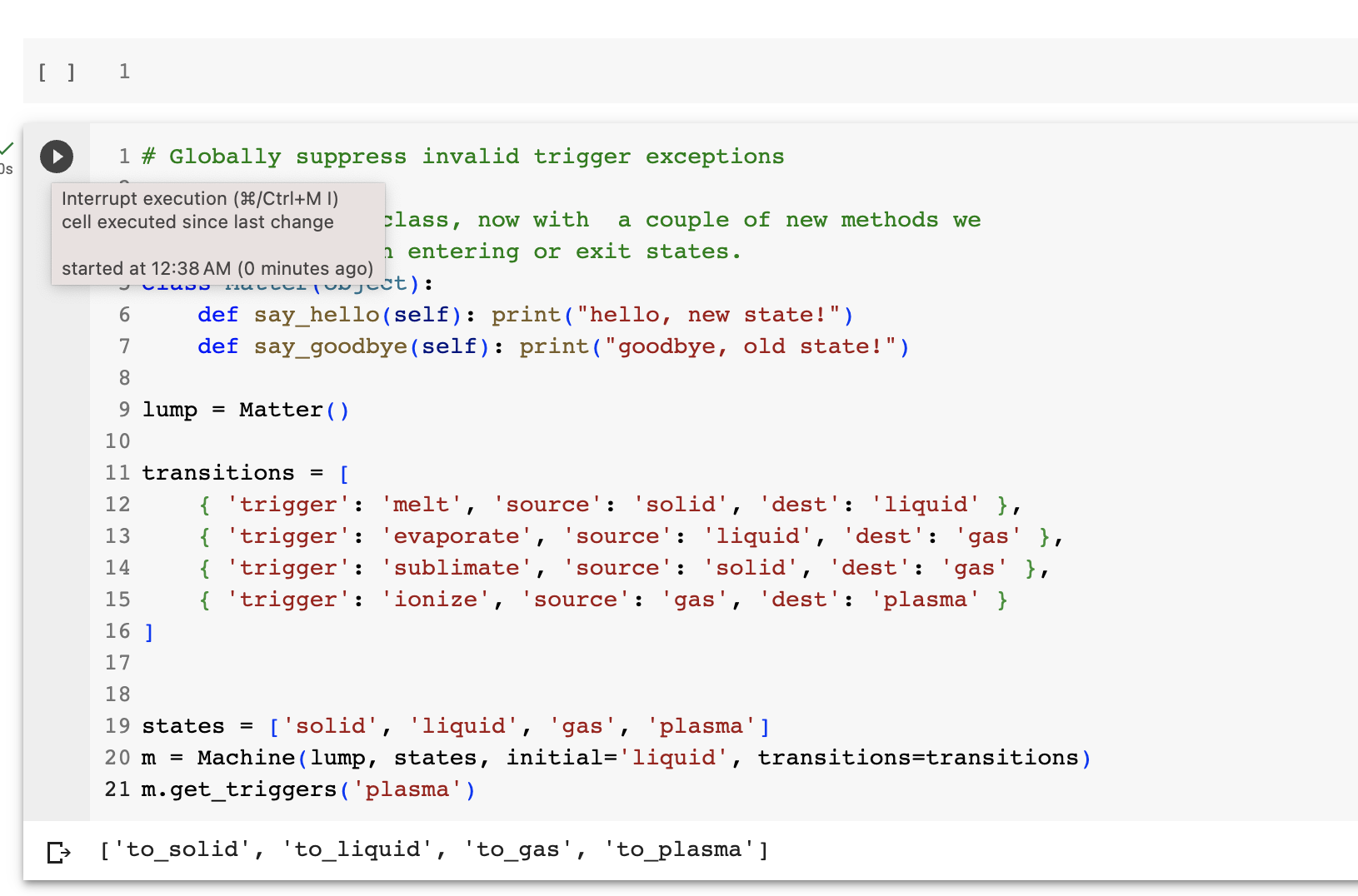Click the play triangle inside the dark circle
Screen dimensions: 1358x896
point(57,157)
